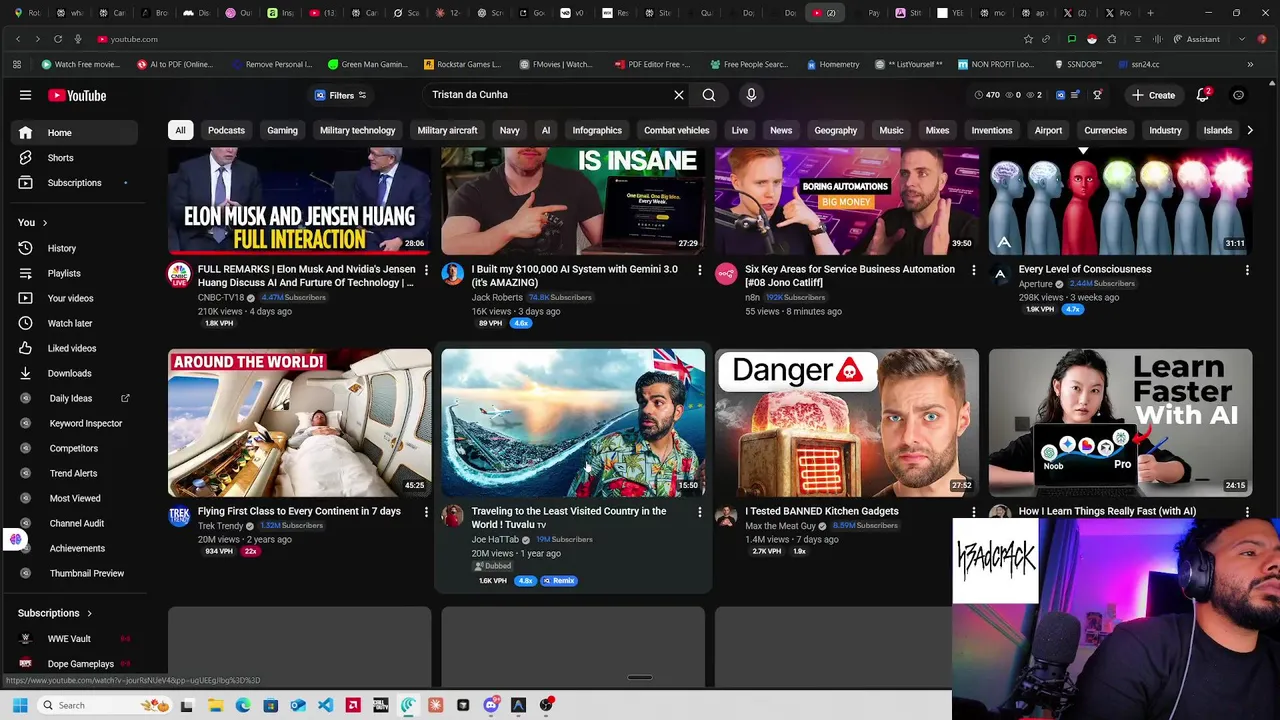Open Jack Roberts channel name

[x=497, y=297]
